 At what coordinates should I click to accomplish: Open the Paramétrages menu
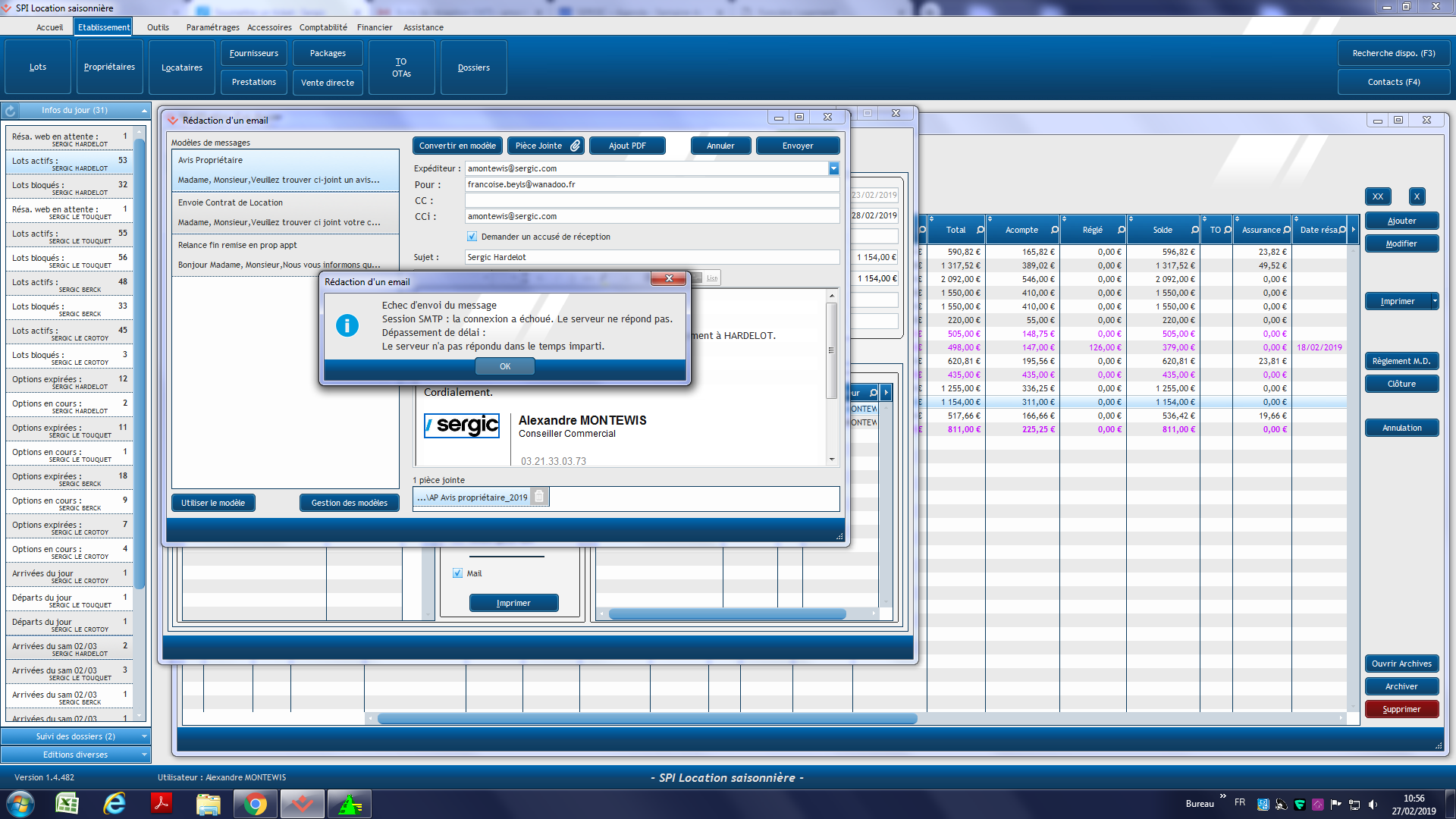(x=212, y=27)
